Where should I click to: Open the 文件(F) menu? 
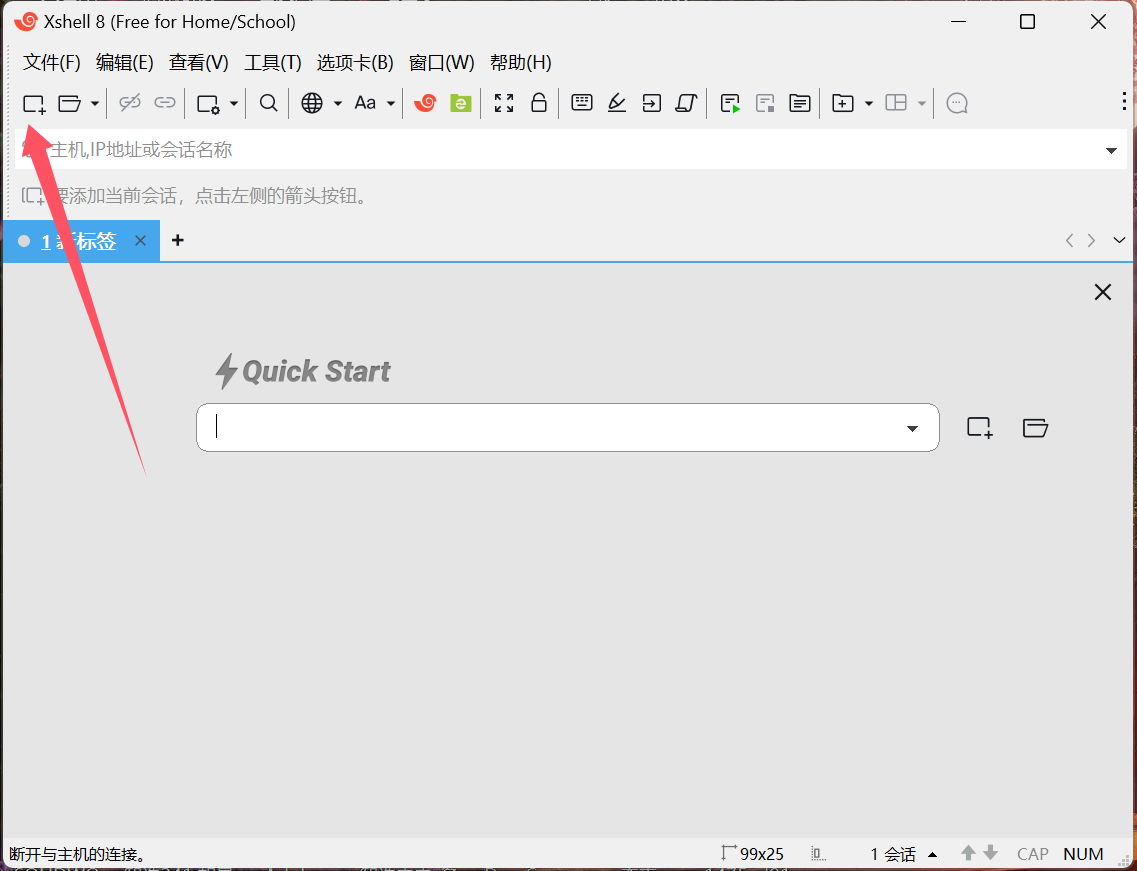(51, 62)
